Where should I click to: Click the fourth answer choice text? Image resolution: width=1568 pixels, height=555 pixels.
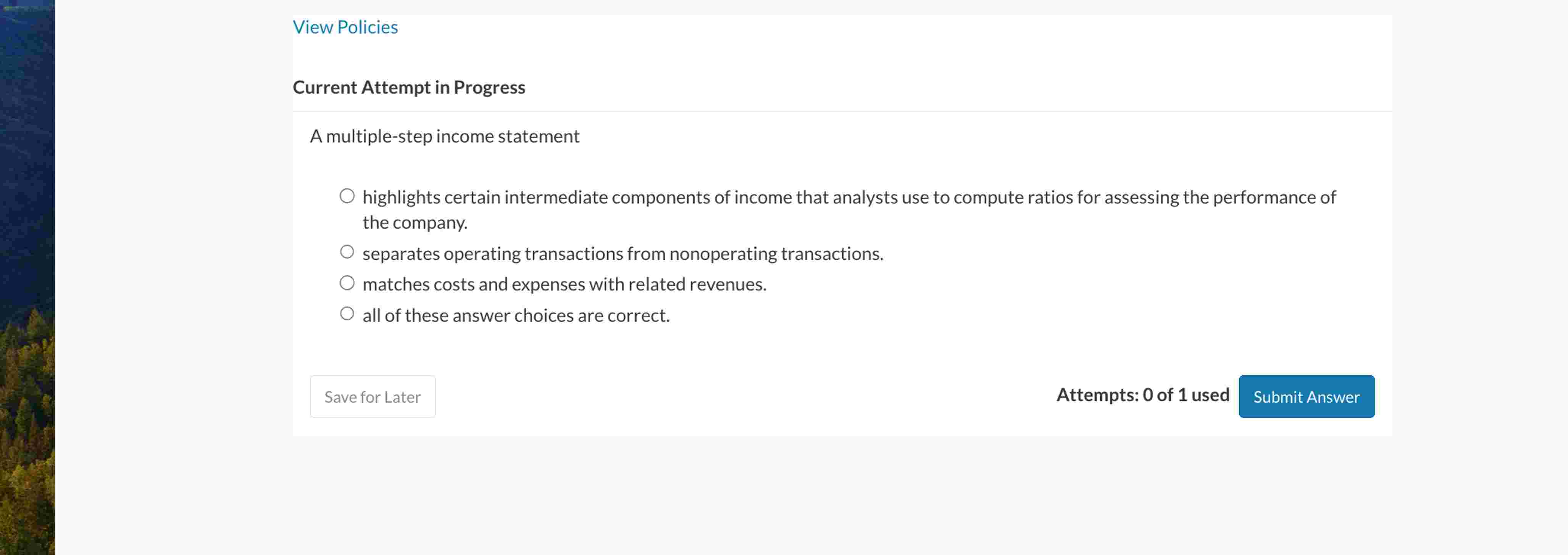pyautogui.click(x=516, y=315)
